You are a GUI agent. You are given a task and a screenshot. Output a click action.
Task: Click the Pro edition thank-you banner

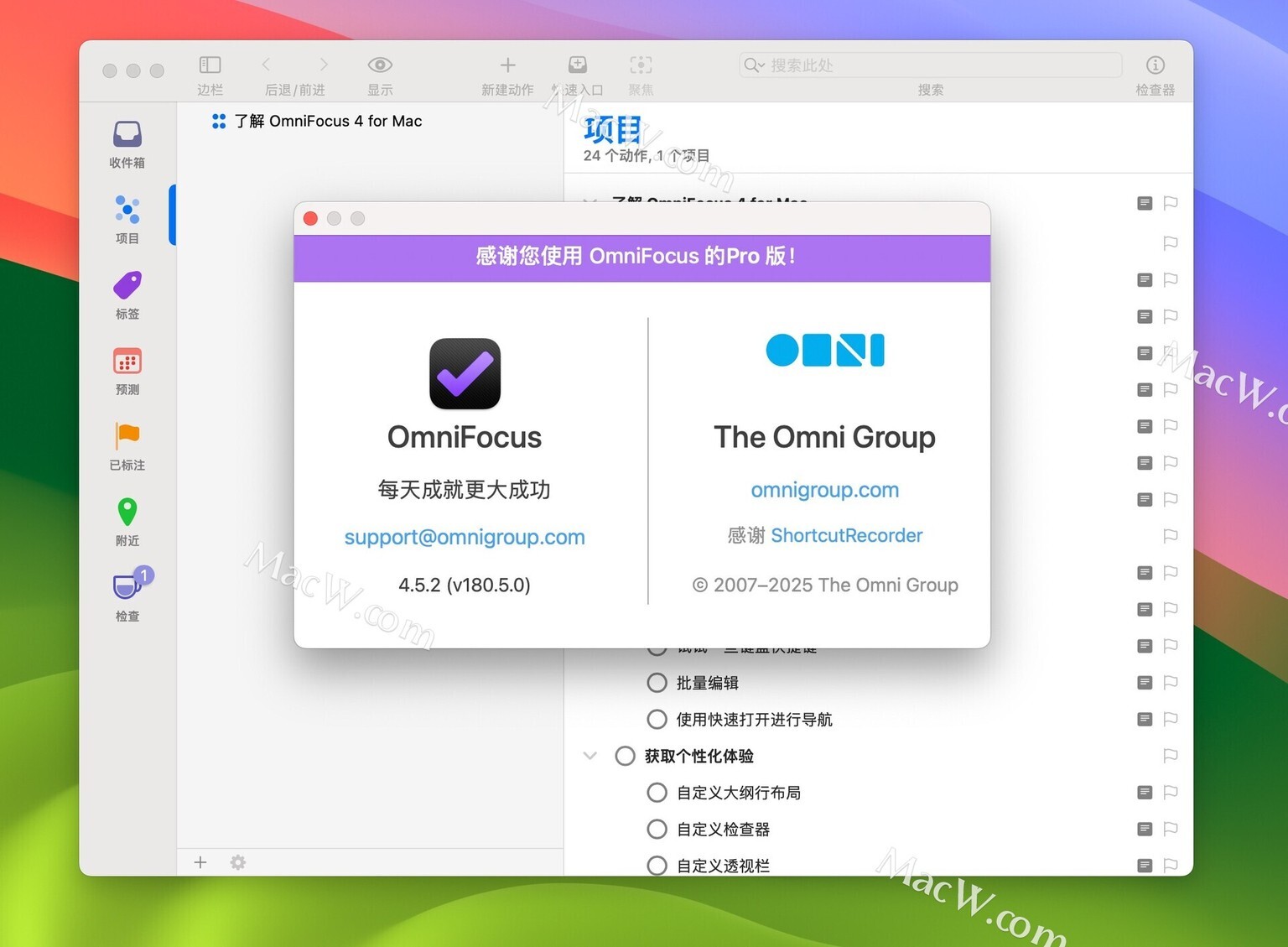tap(642, 257)
